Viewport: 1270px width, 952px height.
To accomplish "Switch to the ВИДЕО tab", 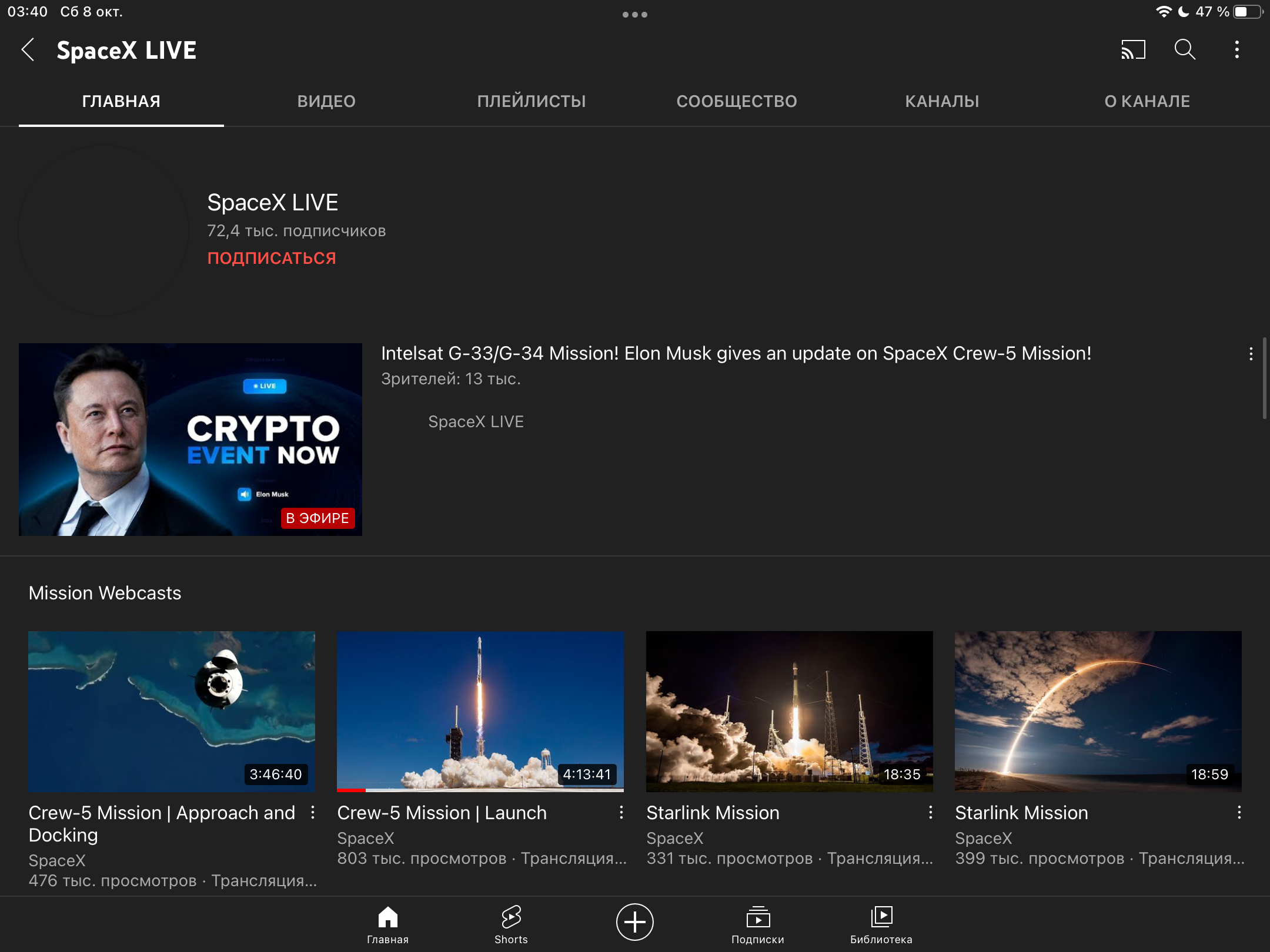I will tap(326, 102).
